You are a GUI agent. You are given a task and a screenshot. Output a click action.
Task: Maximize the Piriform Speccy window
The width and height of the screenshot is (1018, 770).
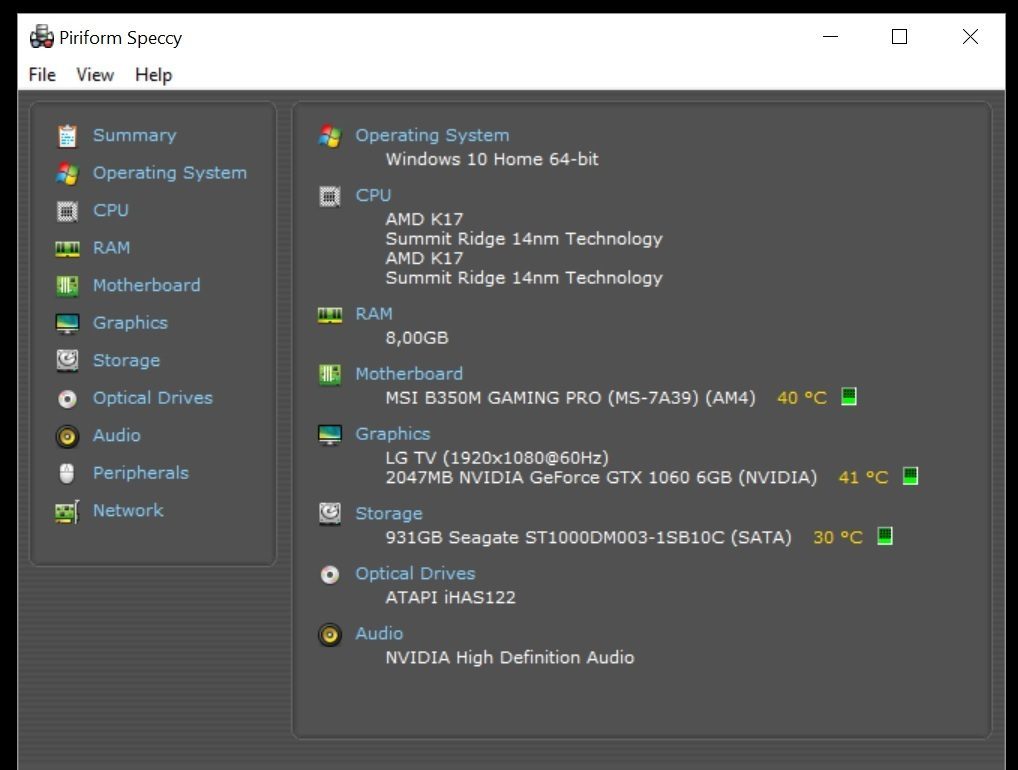pyautogui.click(x=899, y=37)
